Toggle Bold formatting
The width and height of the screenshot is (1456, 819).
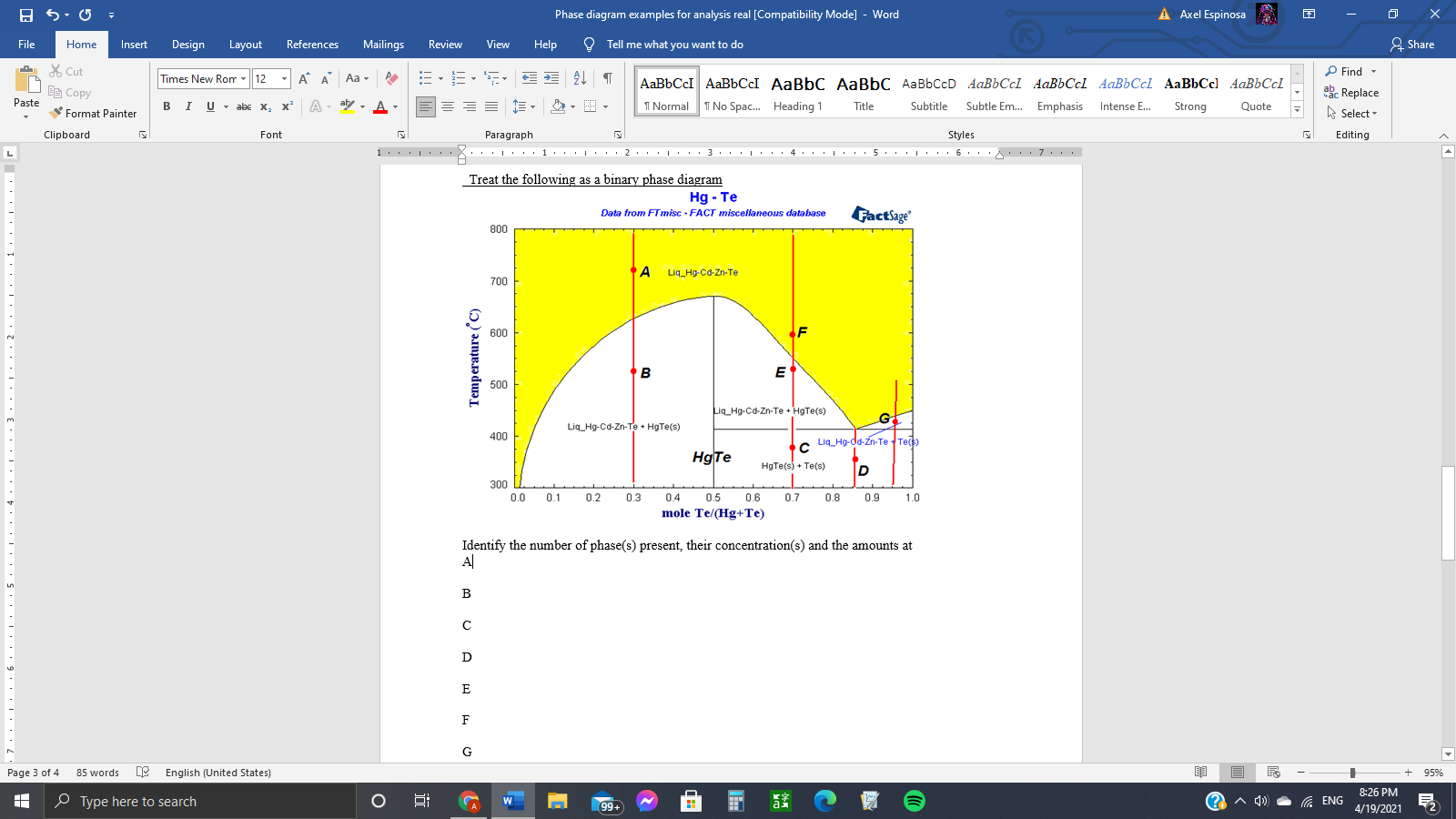167,106
